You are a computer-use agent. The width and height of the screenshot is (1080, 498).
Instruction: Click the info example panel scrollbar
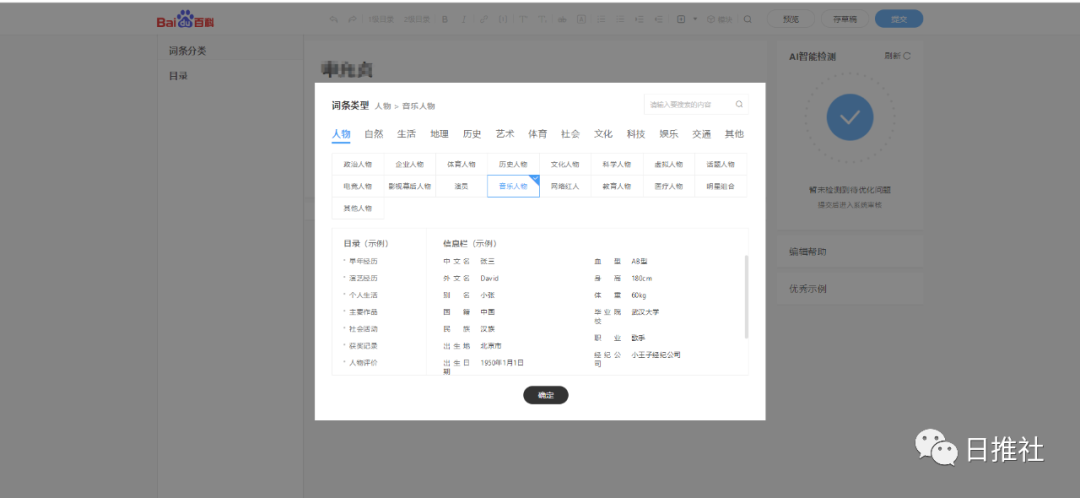pyautogui.click(x=745, y=297)
